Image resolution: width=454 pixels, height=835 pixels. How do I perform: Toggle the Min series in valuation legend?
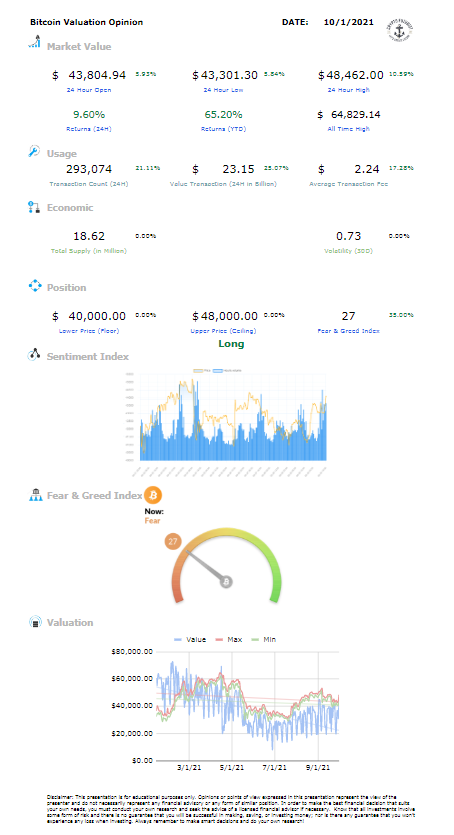263,640
